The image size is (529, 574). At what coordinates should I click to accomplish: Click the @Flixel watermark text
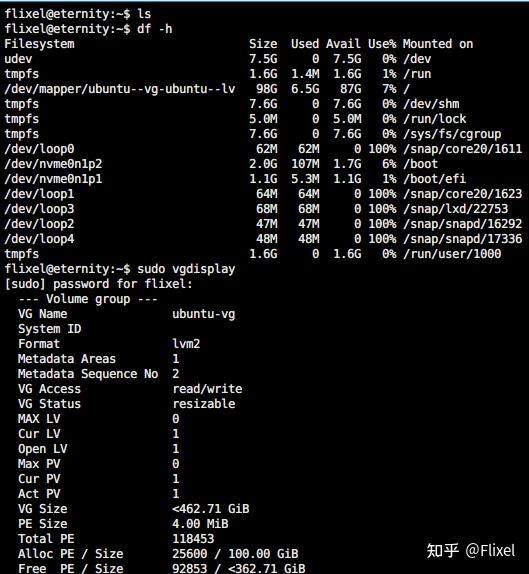pyautogui.click(x=490, y=551)
